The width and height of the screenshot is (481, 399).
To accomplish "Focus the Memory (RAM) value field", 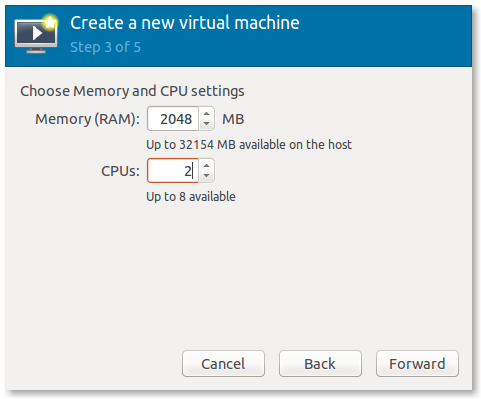I will [173, 119].
